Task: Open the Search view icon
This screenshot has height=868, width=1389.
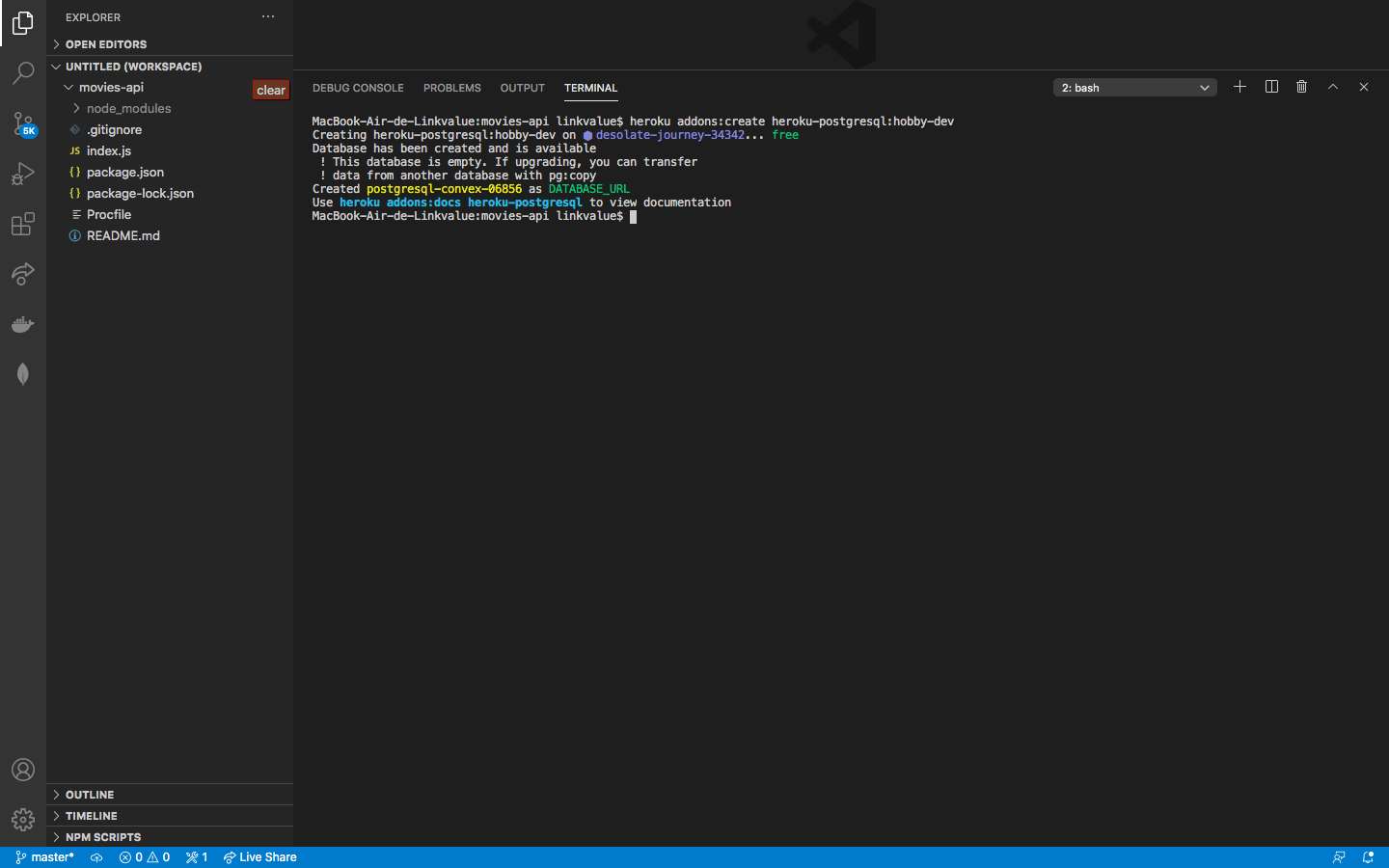Action: [23, 73]
